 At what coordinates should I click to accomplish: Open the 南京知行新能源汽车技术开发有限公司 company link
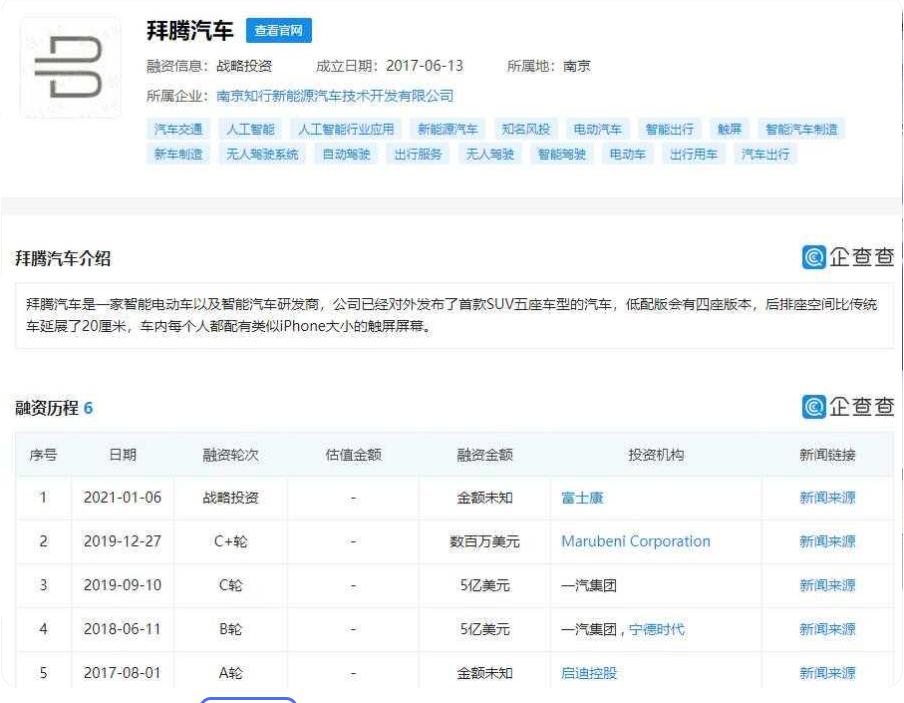click(335, 96)
